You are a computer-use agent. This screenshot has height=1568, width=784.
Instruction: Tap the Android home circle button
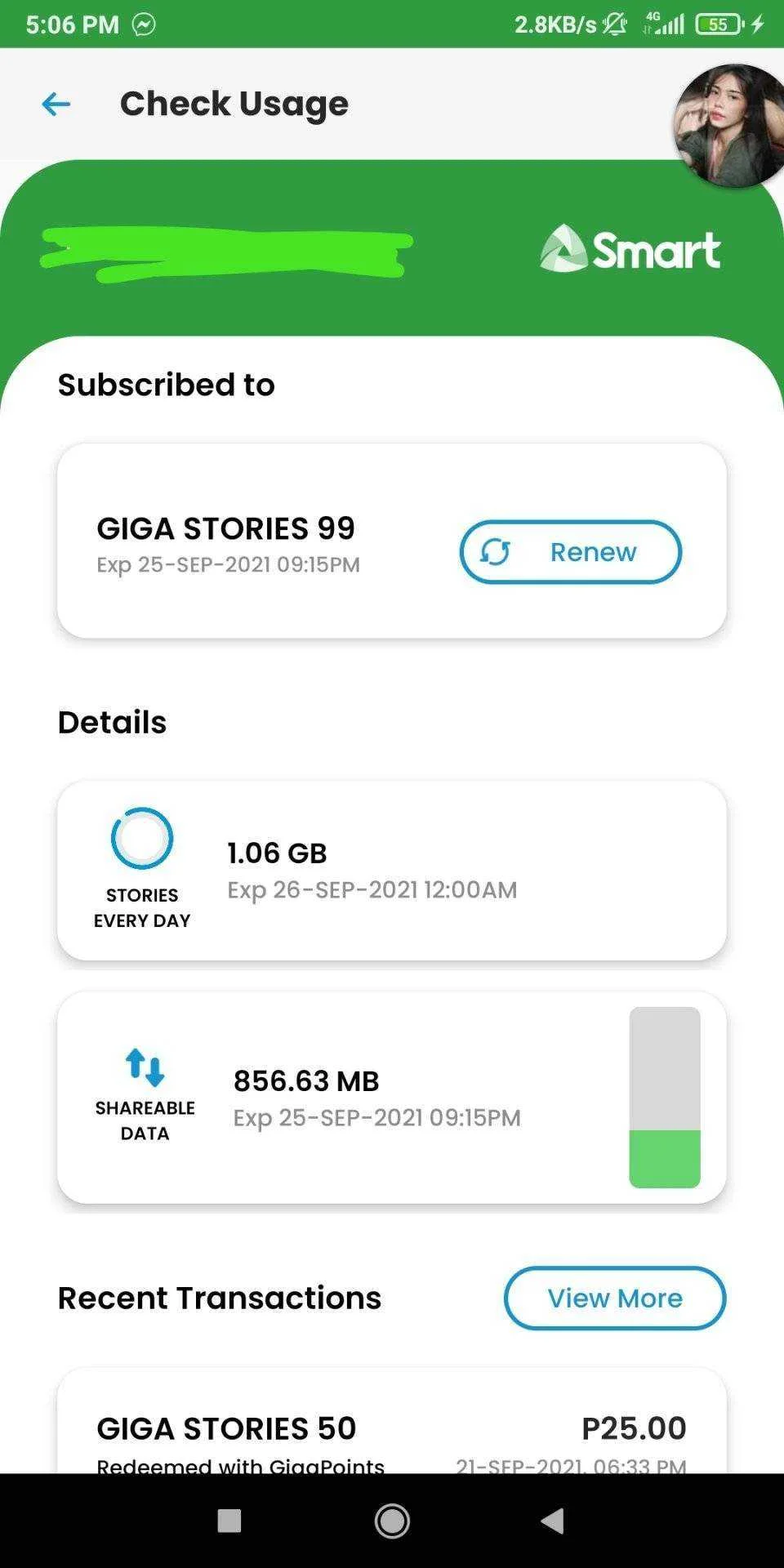pyautogui.click(x=392, y=1521)
